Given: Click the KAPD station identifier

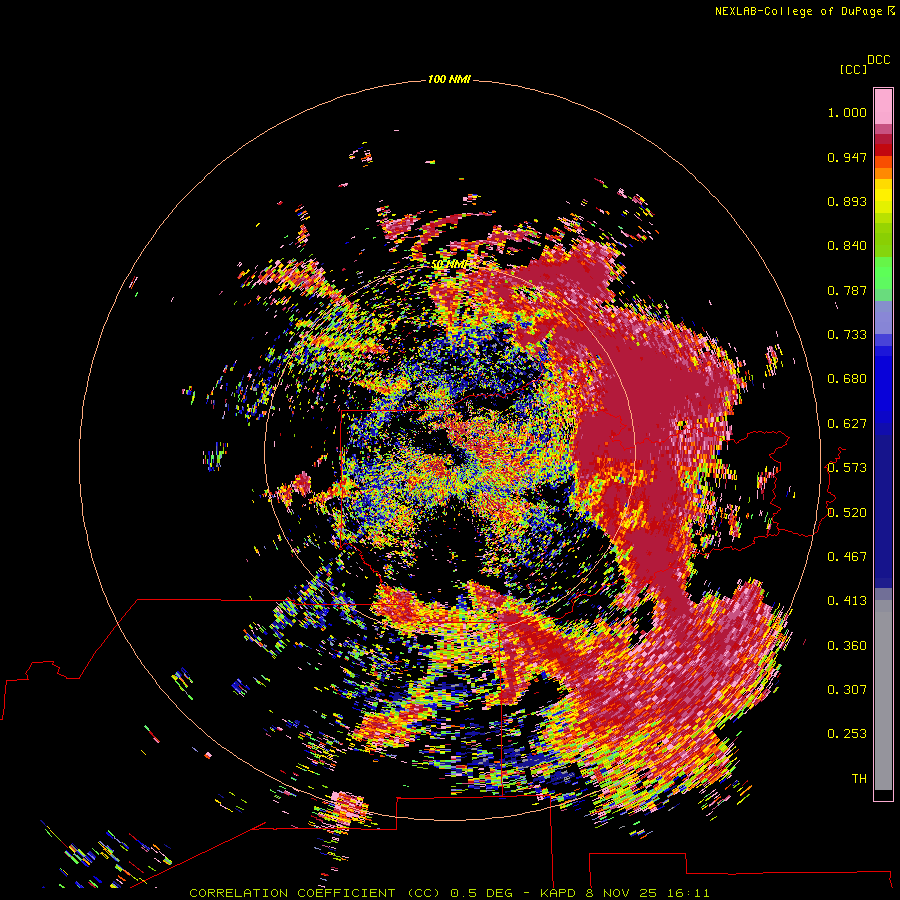Looking at the screenshot, I should click(558, 893).
